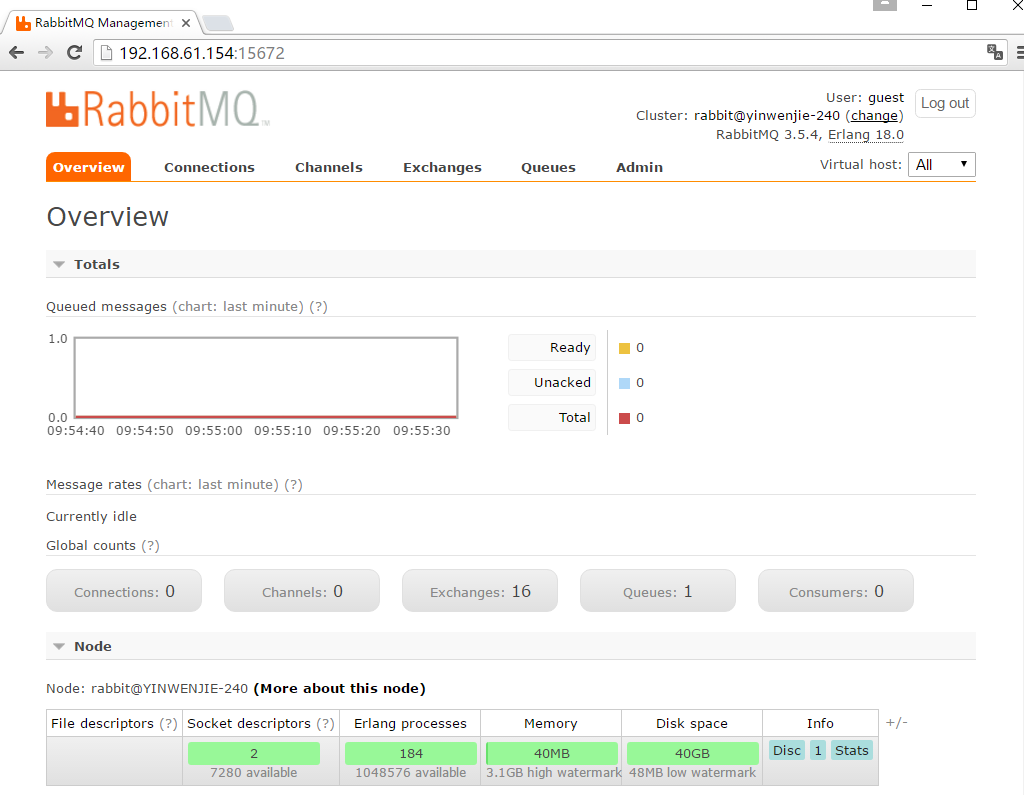
Task: Switch to the Overview tab
Action: (88, 167)
